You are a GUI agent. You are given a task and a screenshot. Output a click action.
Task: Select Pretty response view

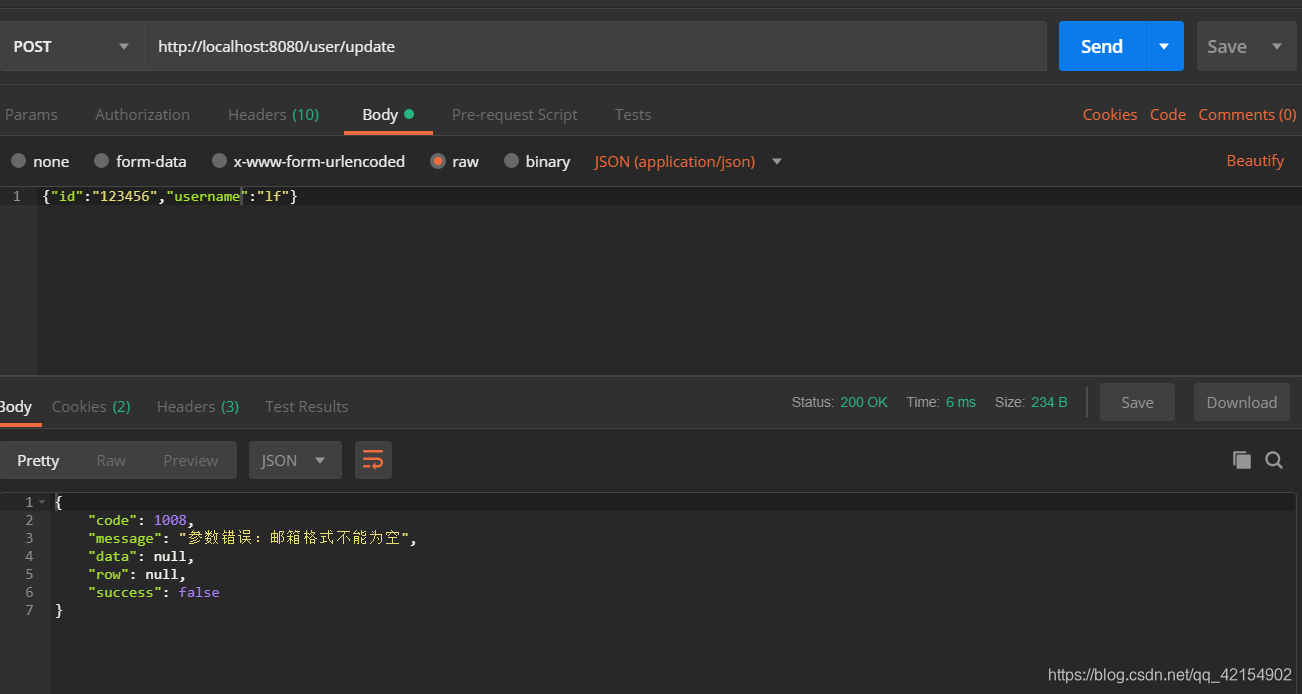click(38, 460)
